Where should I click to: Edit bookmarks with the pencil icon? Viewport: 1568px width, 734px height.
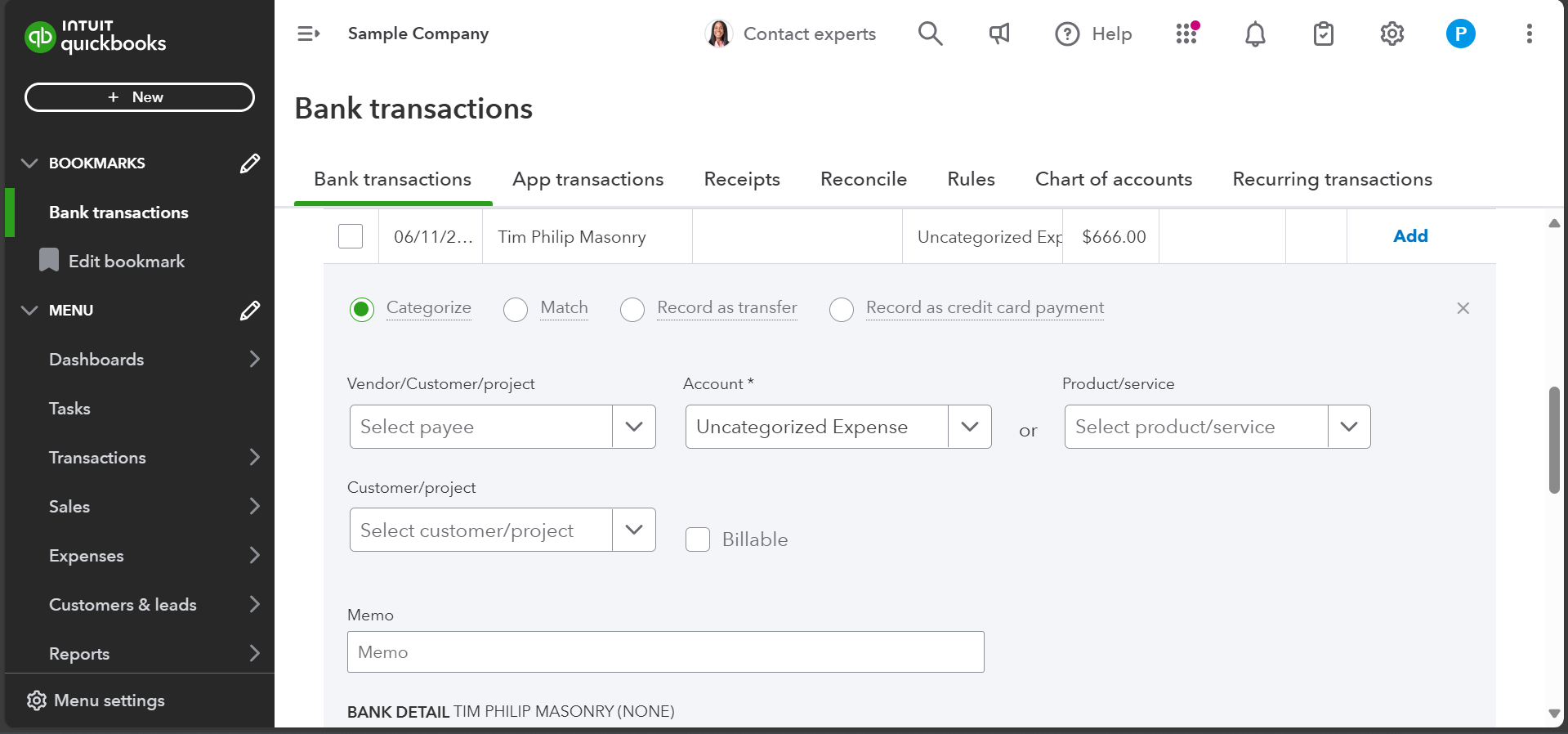pyautogui.click(x=250, y=163)
